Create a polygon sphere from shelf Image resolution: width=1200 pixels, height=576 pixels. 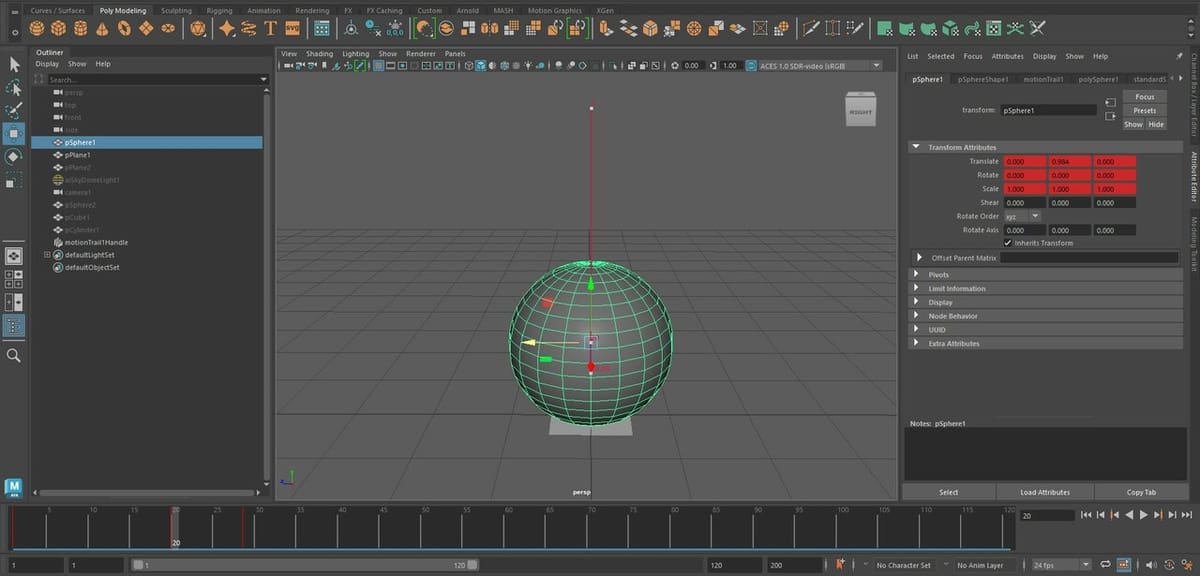pos(37,29)
